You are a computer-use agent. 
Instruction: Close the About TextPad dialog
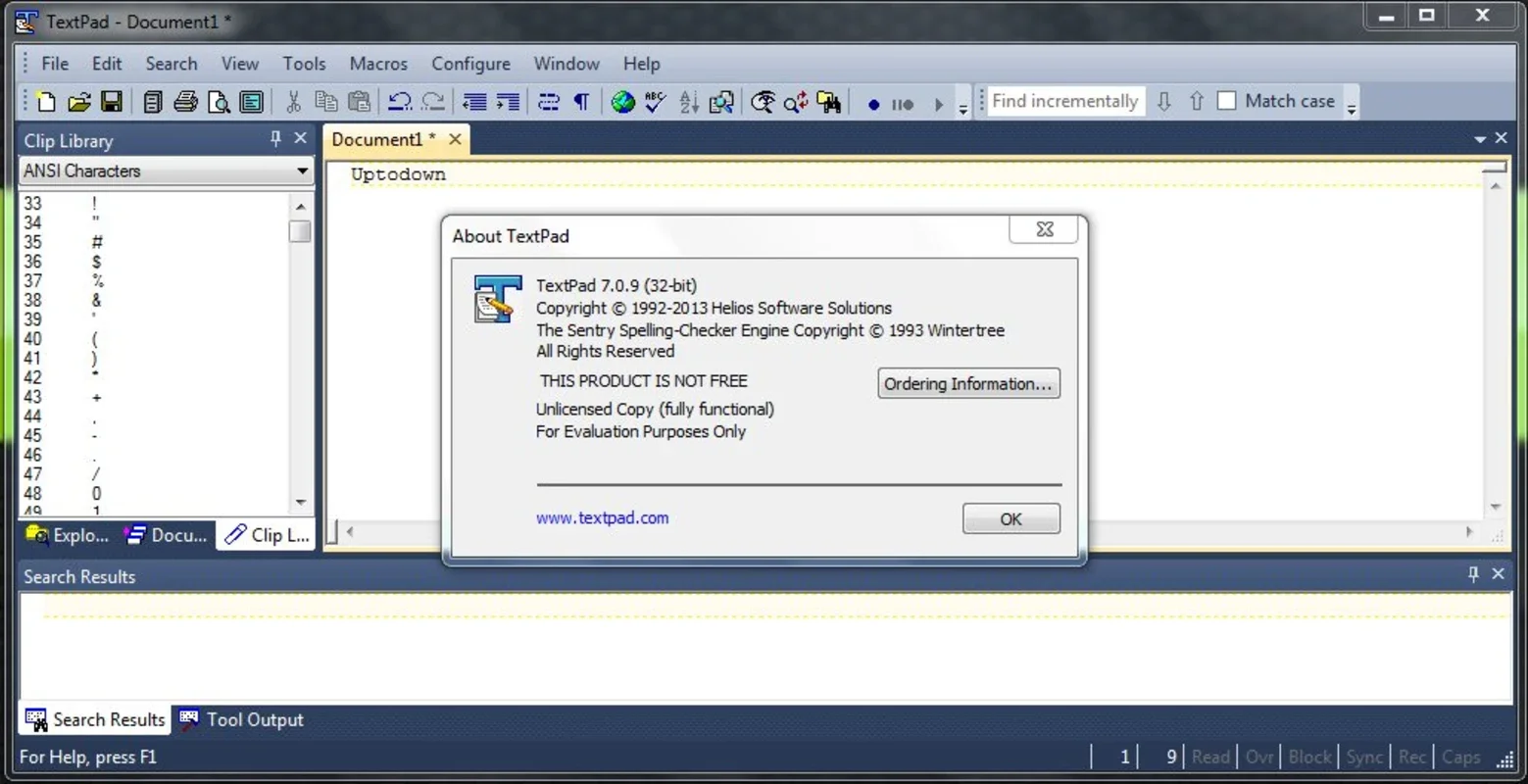point(1044,229)
